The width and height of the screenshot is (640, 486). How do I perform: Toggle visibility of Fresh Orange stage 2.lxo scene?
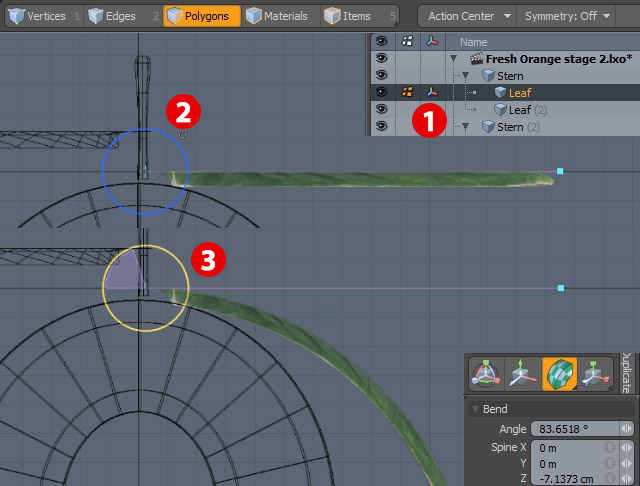pos(381,58)
